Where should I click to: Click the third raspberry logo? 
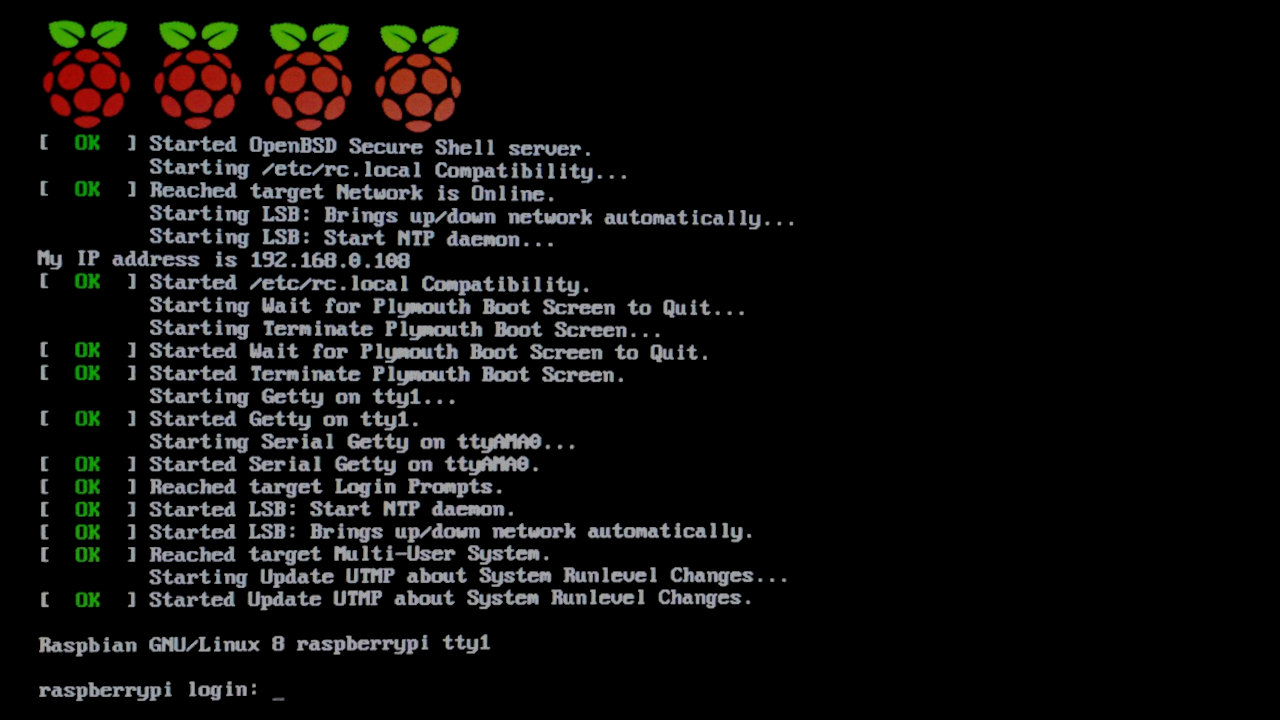click(x=308, y=74)
